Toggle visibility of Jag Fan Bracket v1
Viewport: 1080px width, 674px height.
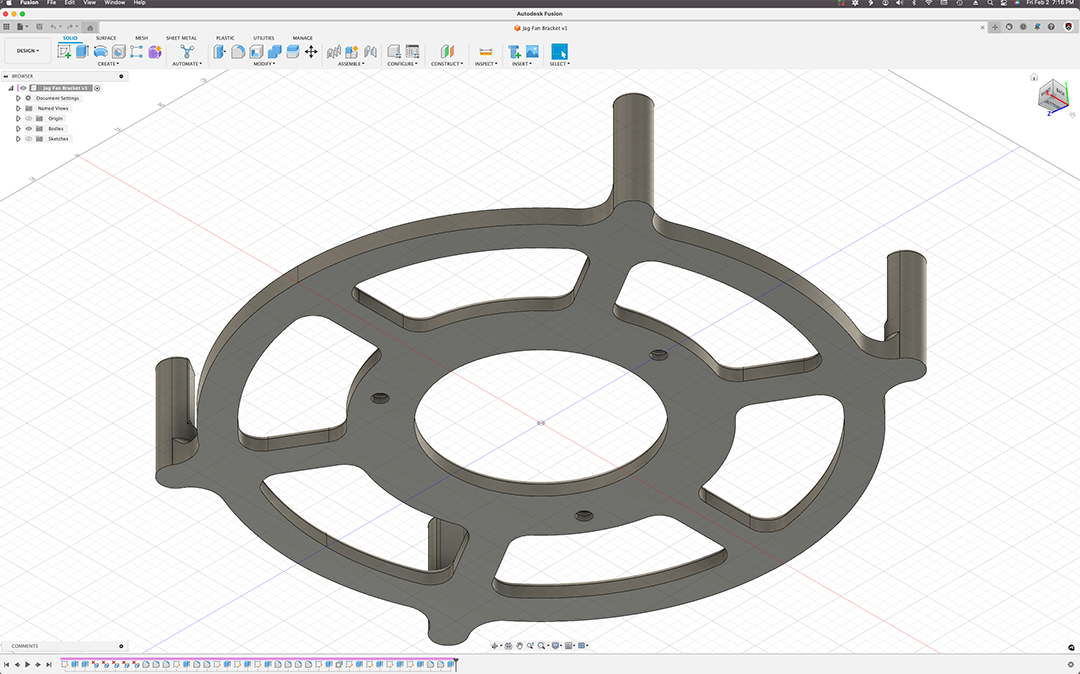point(23,88)
